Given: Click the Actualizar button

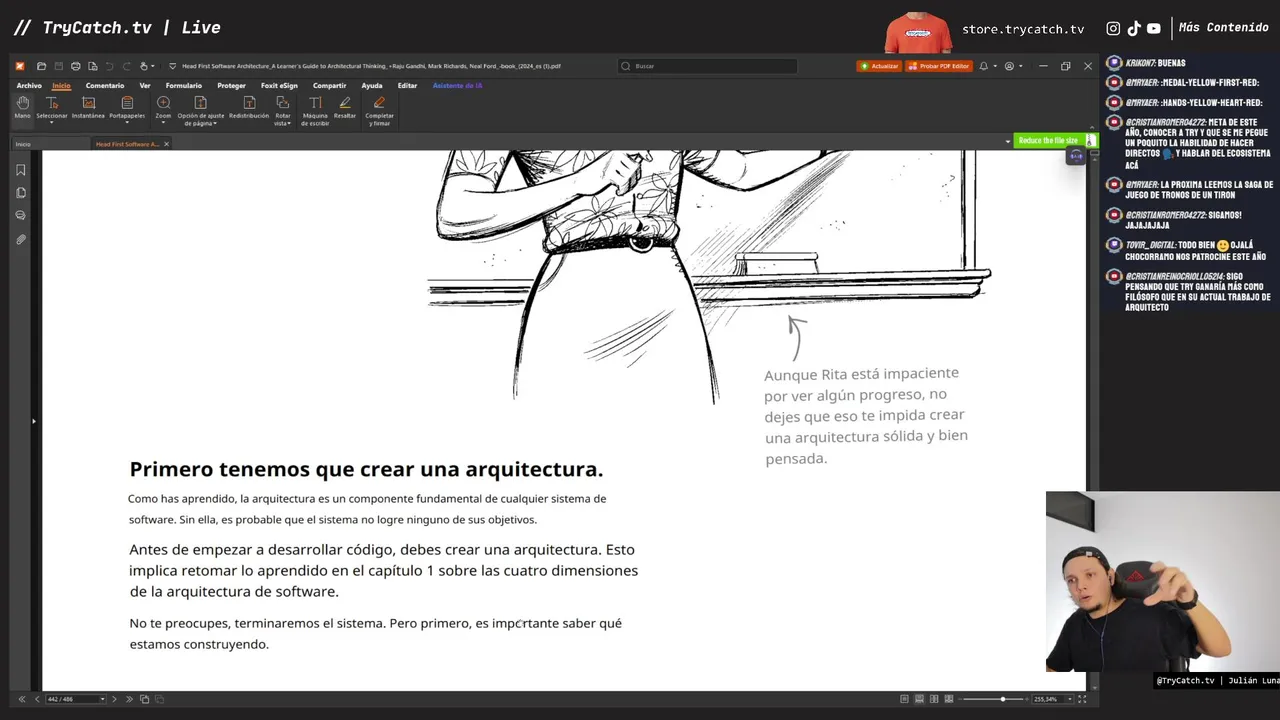Looking at the screenshot, I should (x=879, y=66).
